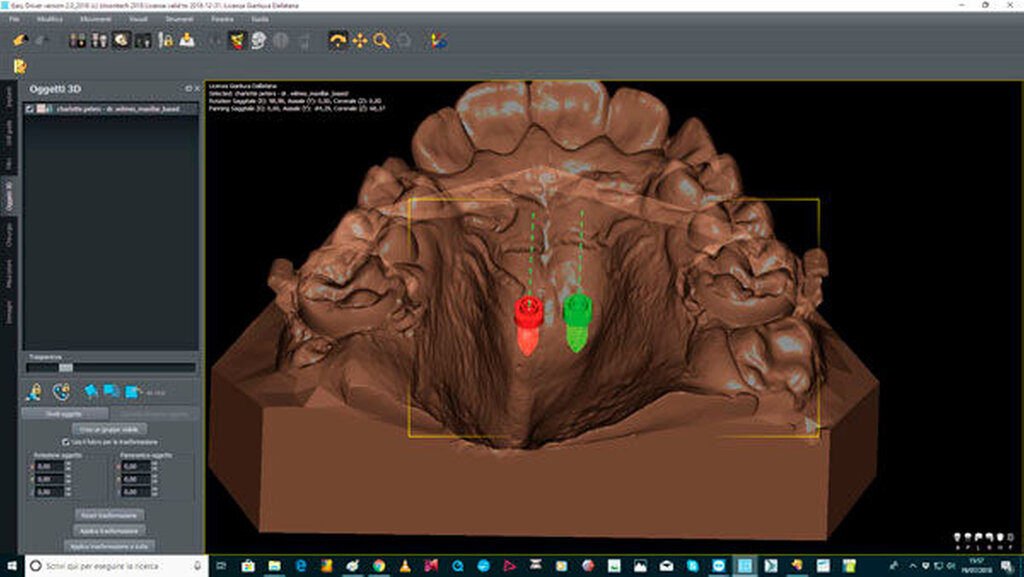This screenshot has width=1024, height=577.
Task: Click the download import toolbar icon
Action: point(187,41)
